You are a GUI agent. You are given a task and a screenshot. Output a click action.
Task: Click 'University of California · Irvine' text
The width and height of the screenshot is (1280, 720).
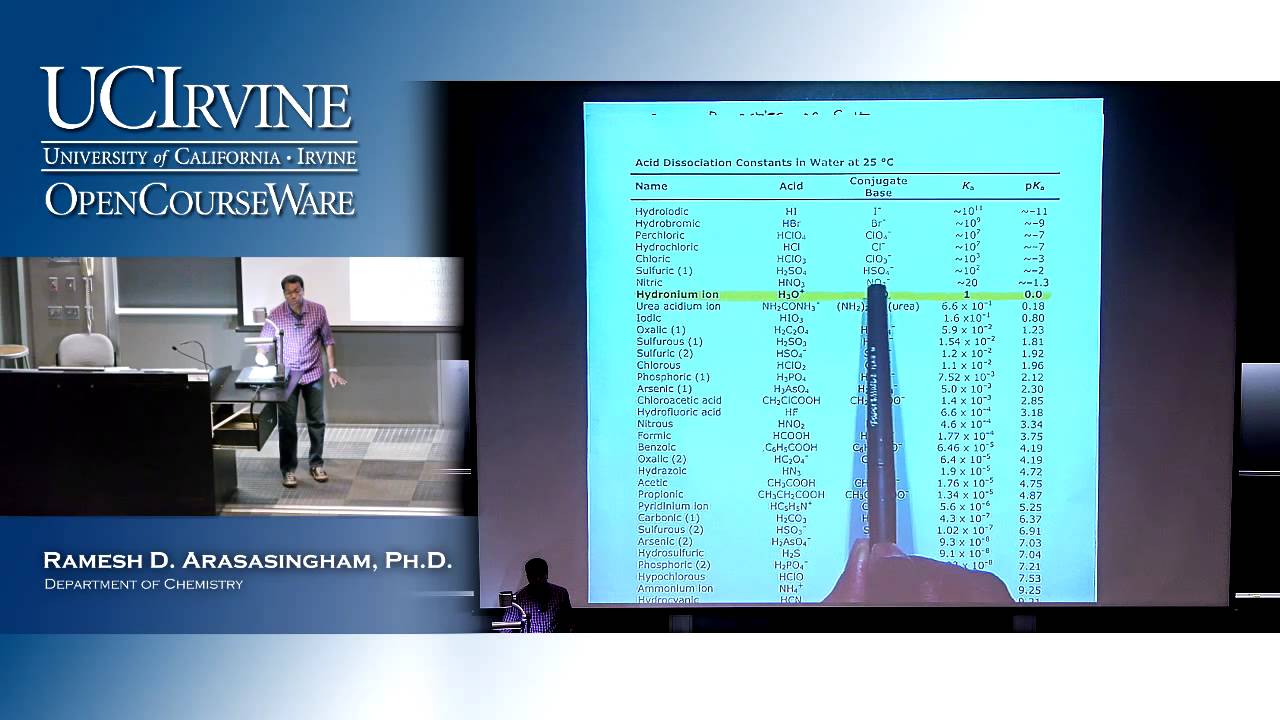point(199,157)
